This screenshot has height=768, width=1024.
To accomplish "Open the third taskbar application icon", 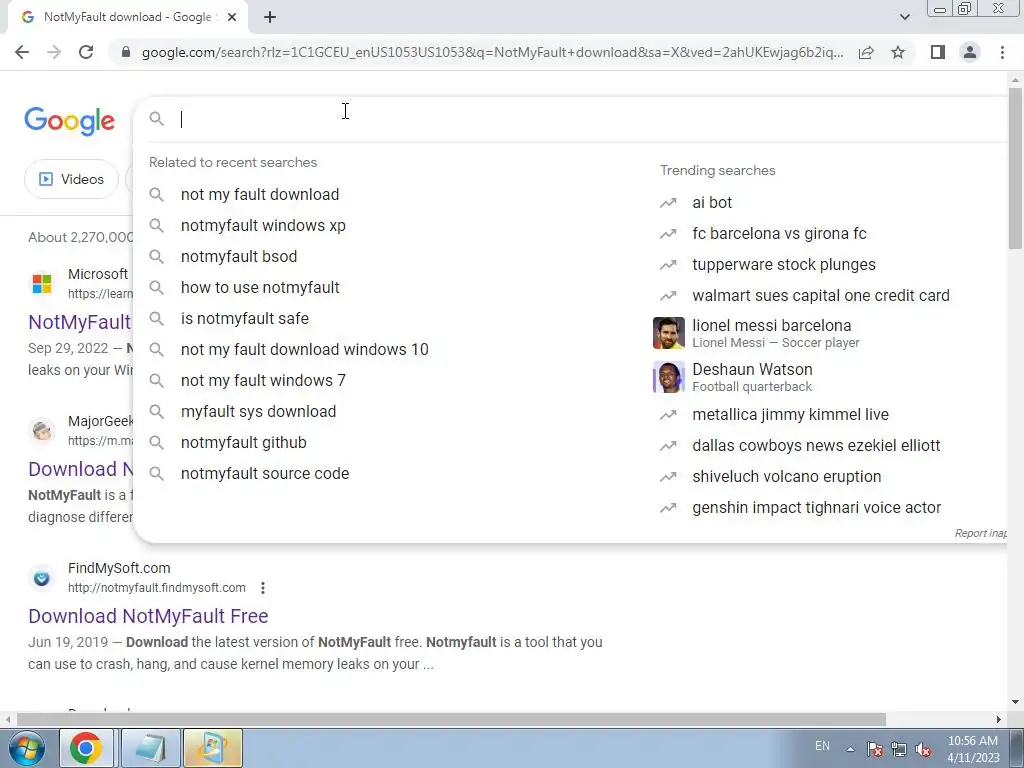I will pos(213,748).
